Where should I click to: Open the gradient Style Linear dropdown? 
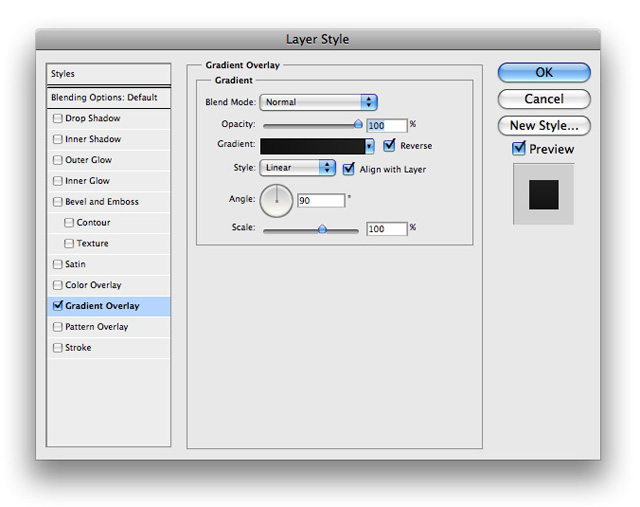click(298, 167)
